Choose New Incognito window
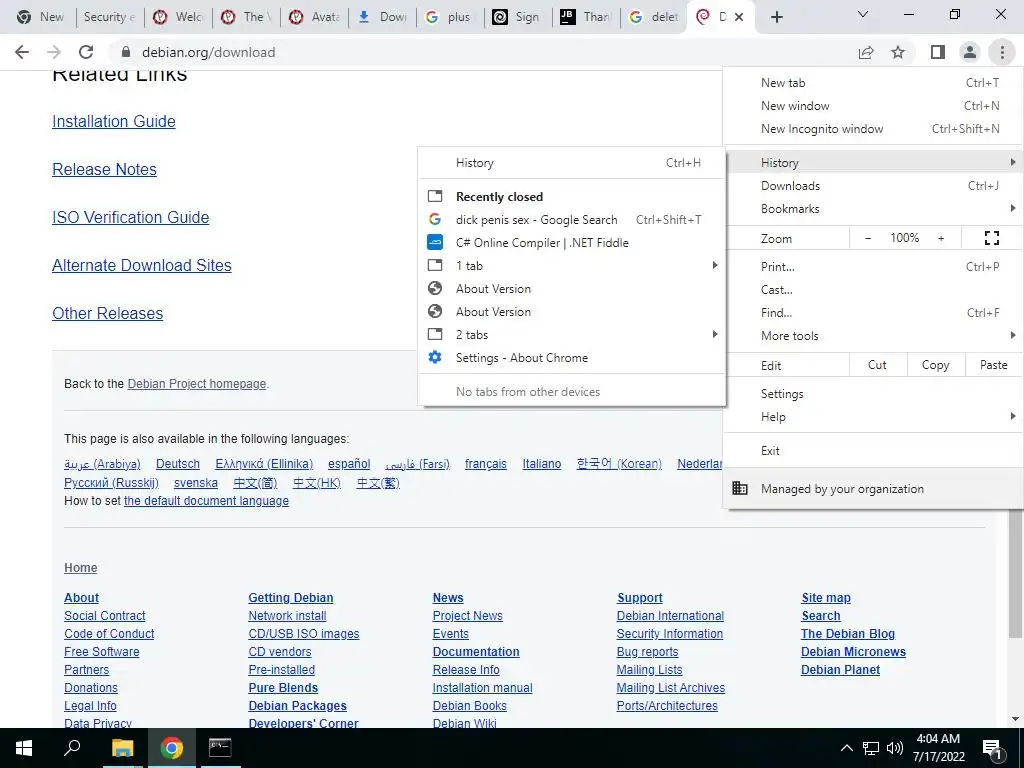 pos(873,129)
